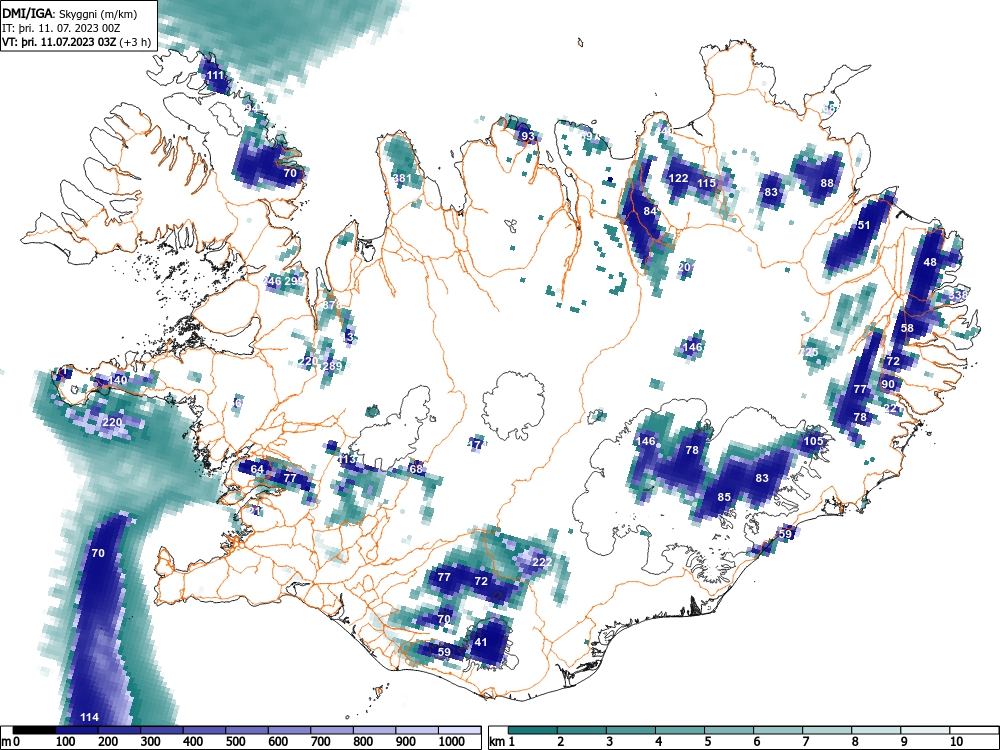
Task: Click the '93' value on the north coast
Action: pyautogui.click(x=527, y=136)
